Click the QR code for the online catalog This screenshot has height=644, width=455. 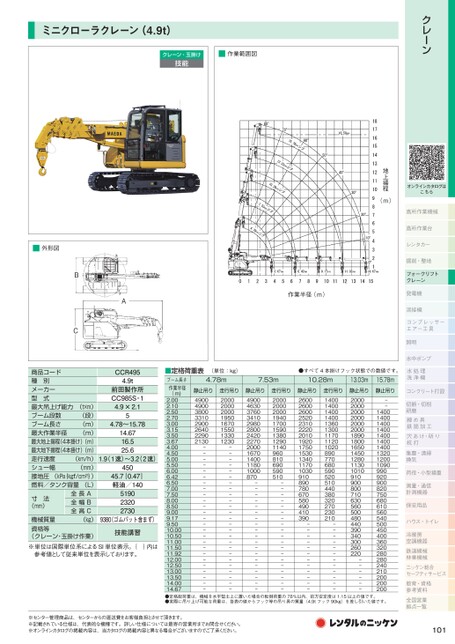[x=427, y=162]
